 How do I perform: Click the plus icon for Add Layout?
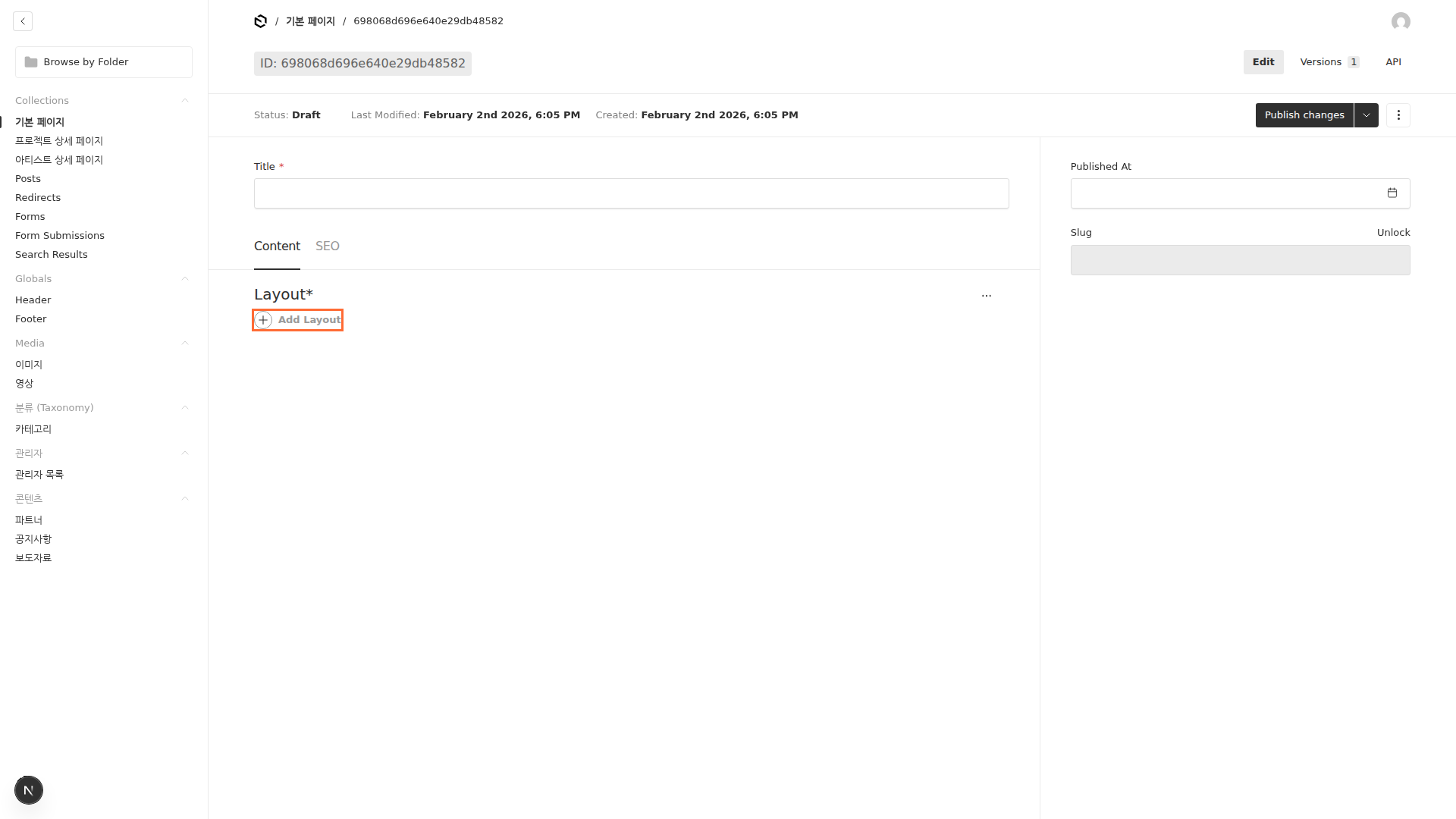pyautogui.click(x=263, y=320)
